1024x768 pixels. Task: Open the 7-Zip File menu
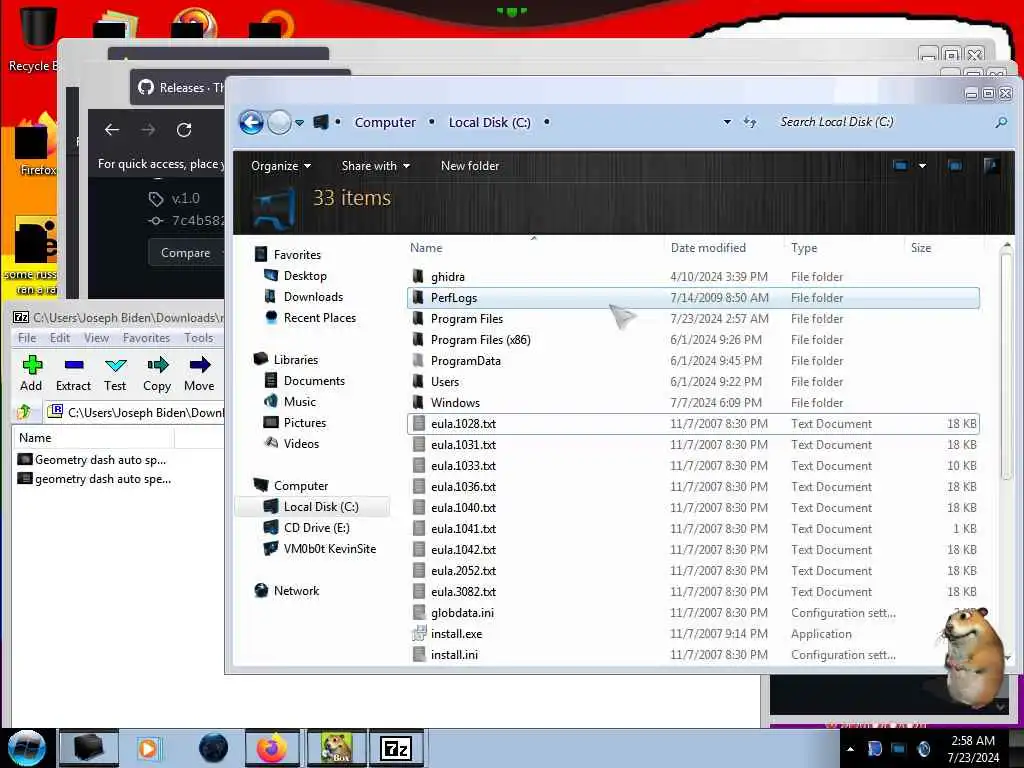[27, 338]
